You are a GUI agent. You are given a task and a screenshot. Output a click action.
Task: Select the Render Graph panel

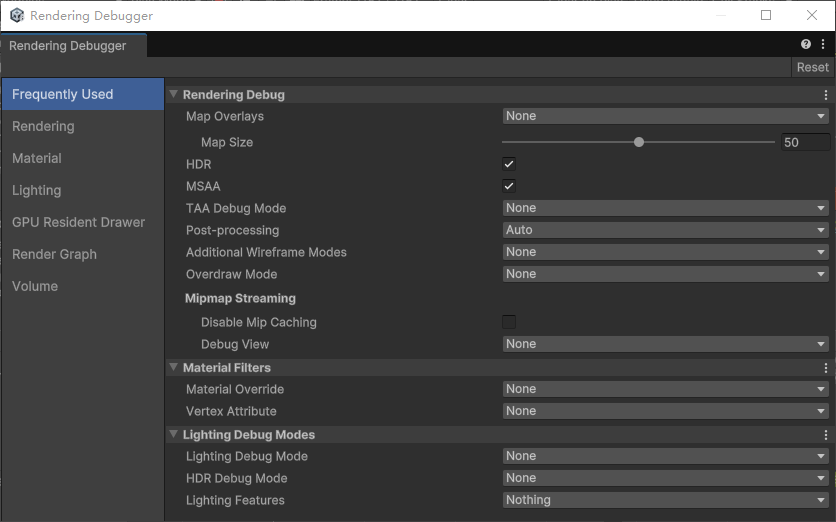pos(54,254)
